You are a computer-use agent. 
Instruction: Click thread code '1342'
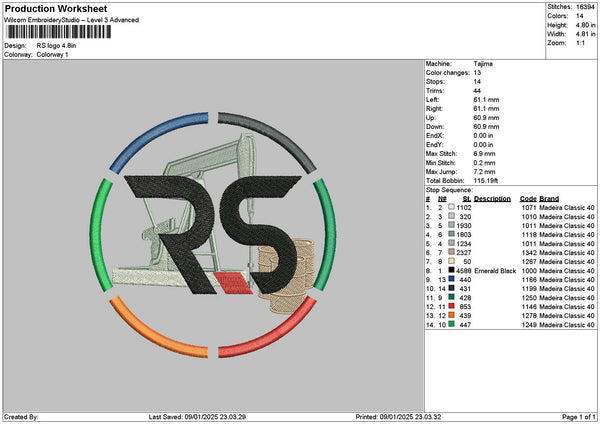[x=529, y=253]
